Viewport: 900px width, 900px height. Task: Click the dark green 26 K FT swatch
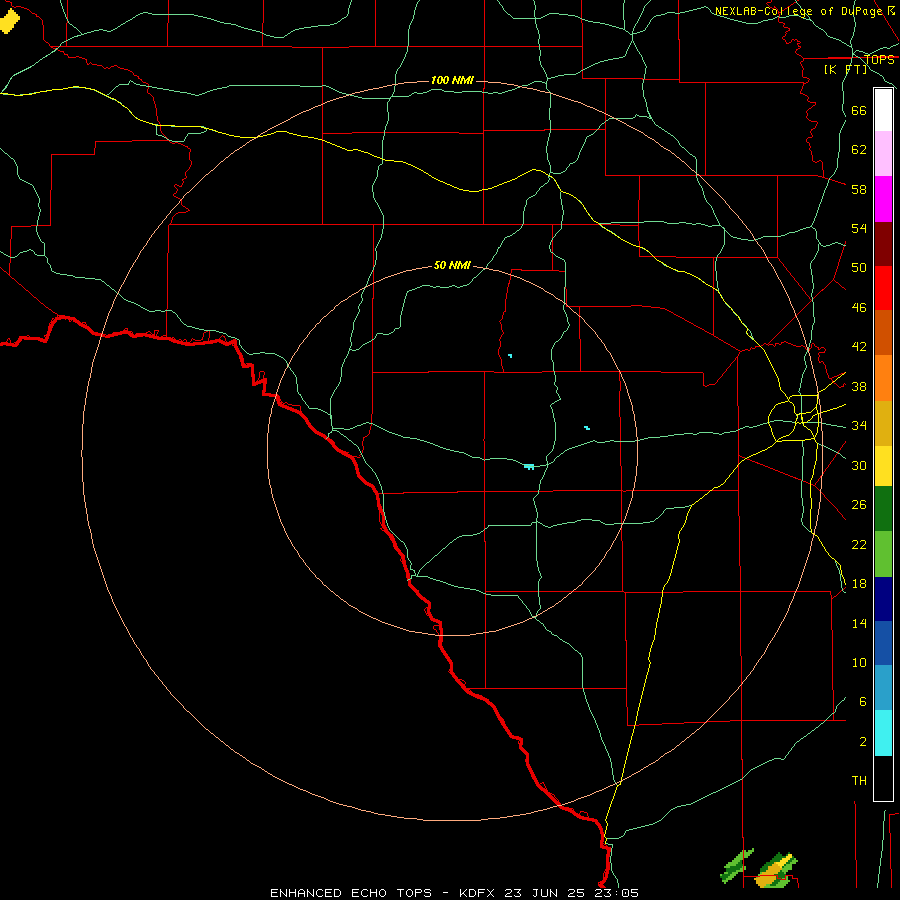click(883, 509)
